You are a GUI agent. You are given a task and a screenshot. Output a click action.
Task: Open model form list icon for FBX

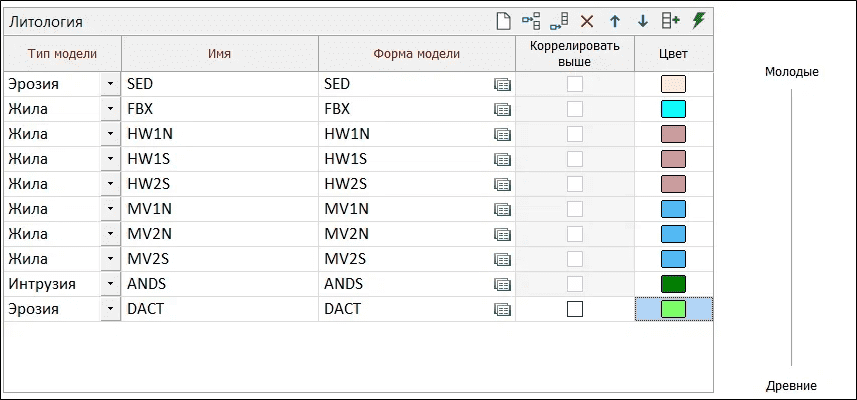coord(502,109)
